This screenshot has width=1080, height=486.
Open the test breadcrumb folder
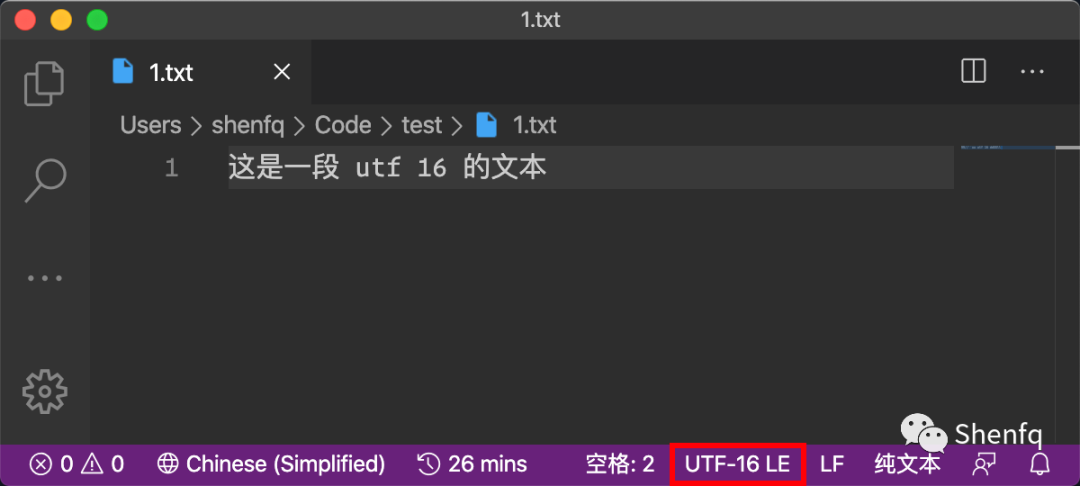(422, 125)
